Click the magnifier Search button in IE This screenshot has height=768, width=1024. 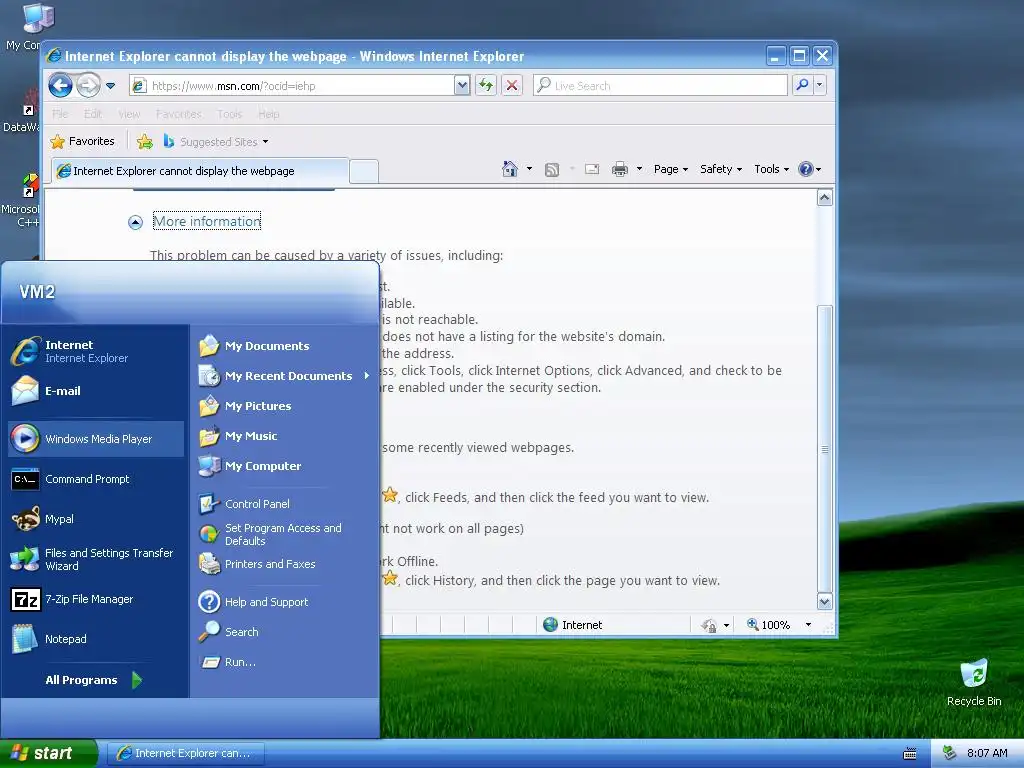(x=802, y=85)
